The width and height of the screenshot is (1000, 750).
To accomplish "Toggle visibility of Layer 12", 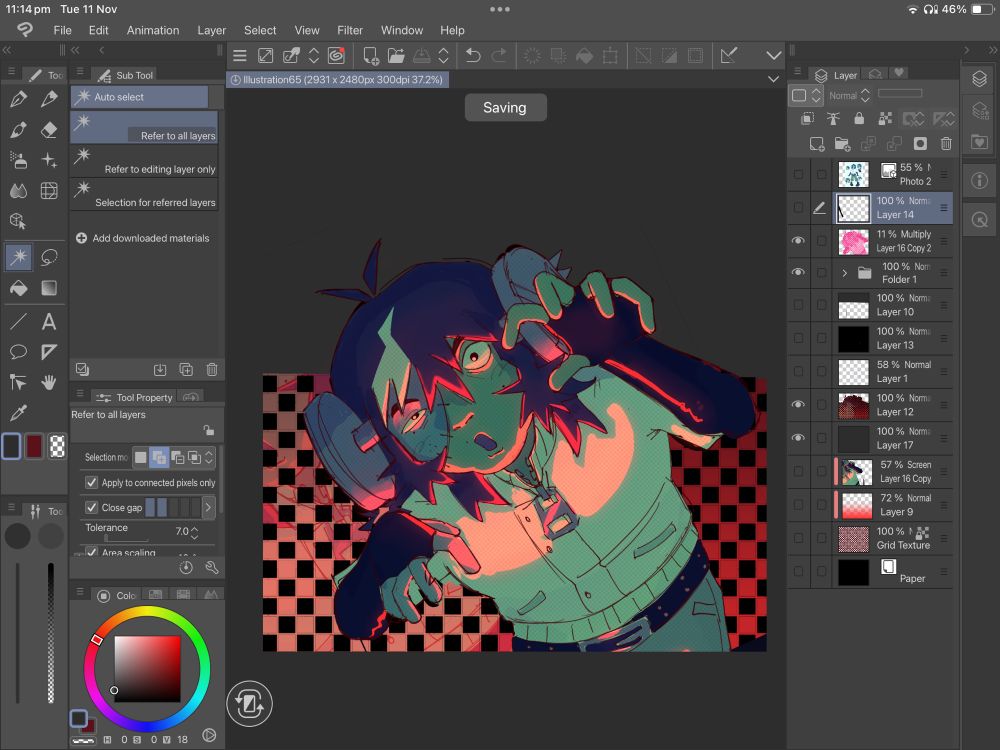I will click(x=798, y=404).
